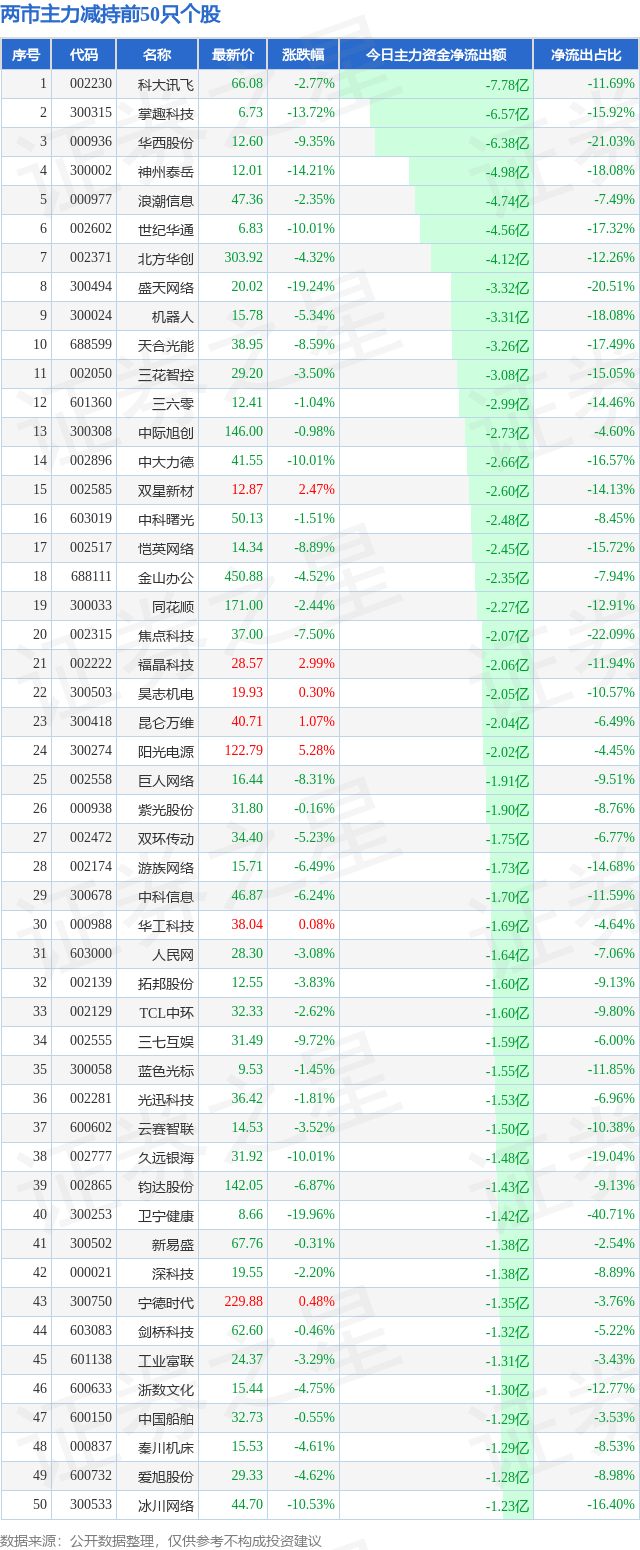Screen dimensions: 640x1550
Task: Click the -1.23亿 outflow for 冰川网络
Action: click(x=507, y=1506)
